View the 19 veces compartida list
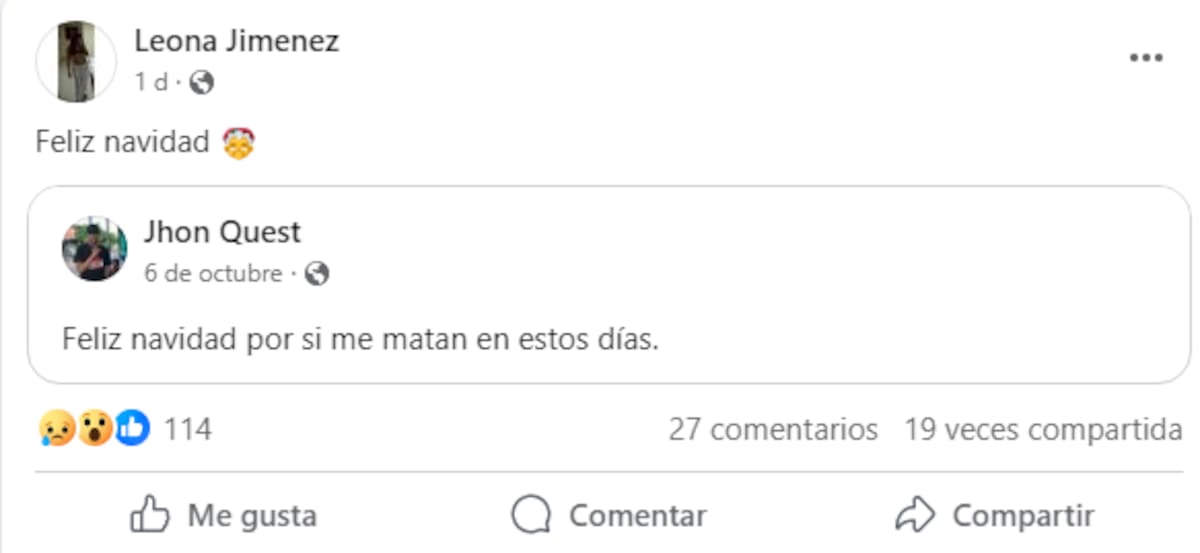Viewport: 1200px width, 553px height. [1043, 430]
